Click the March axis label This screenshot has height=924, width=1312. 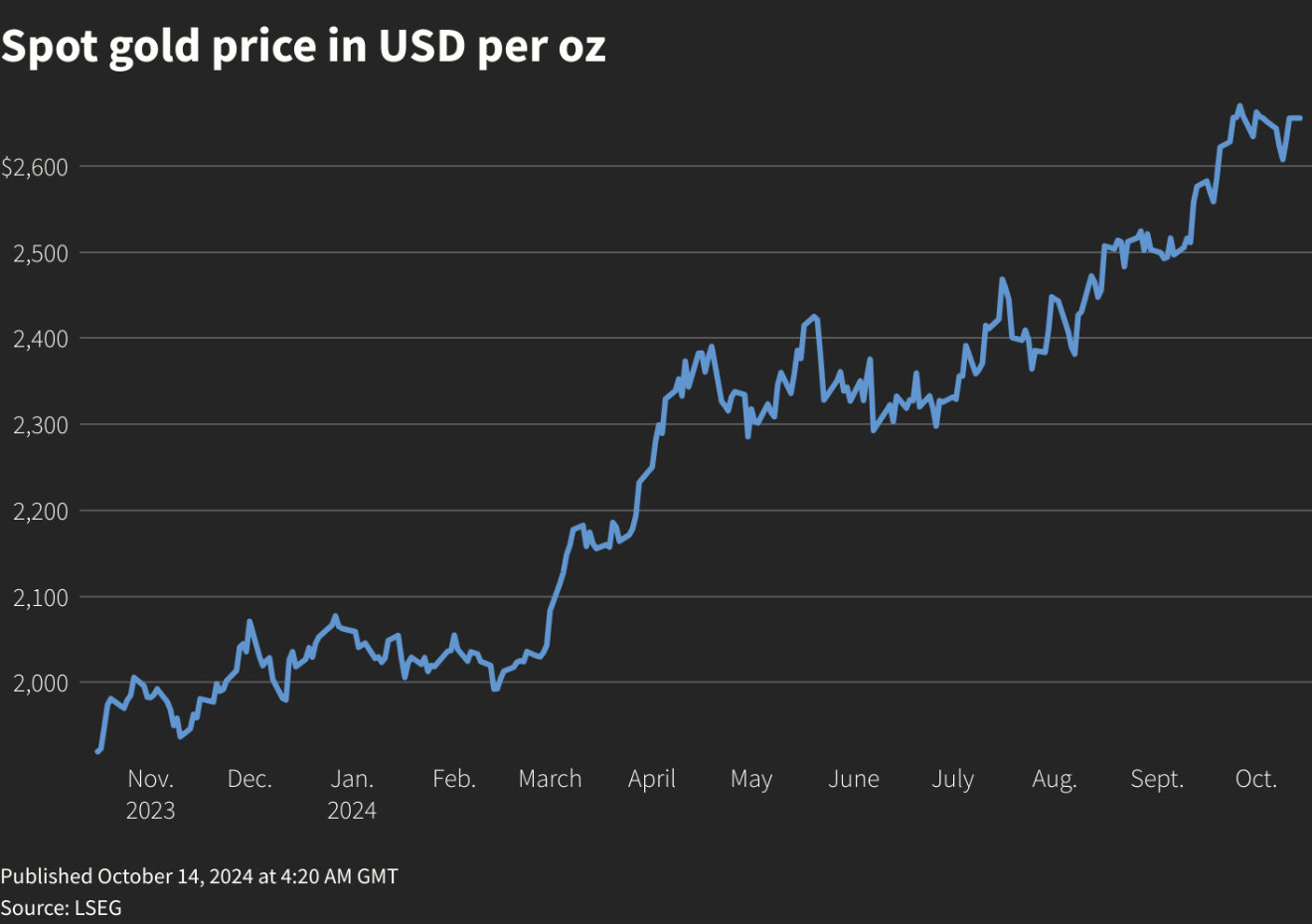pos(550,779)
